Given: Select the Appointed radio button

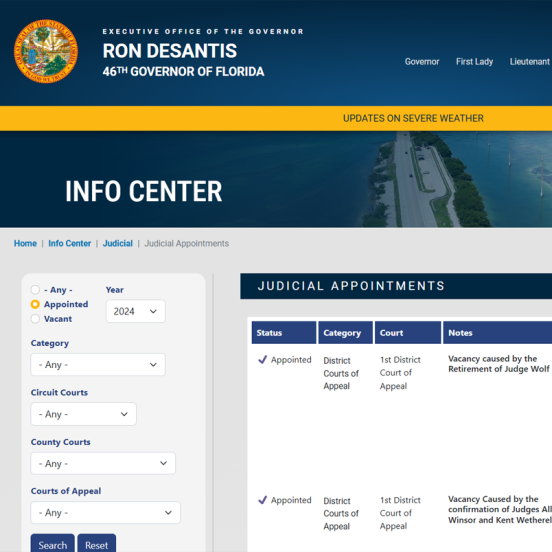Looking at the screenshot, I should [x=35, y=304].
